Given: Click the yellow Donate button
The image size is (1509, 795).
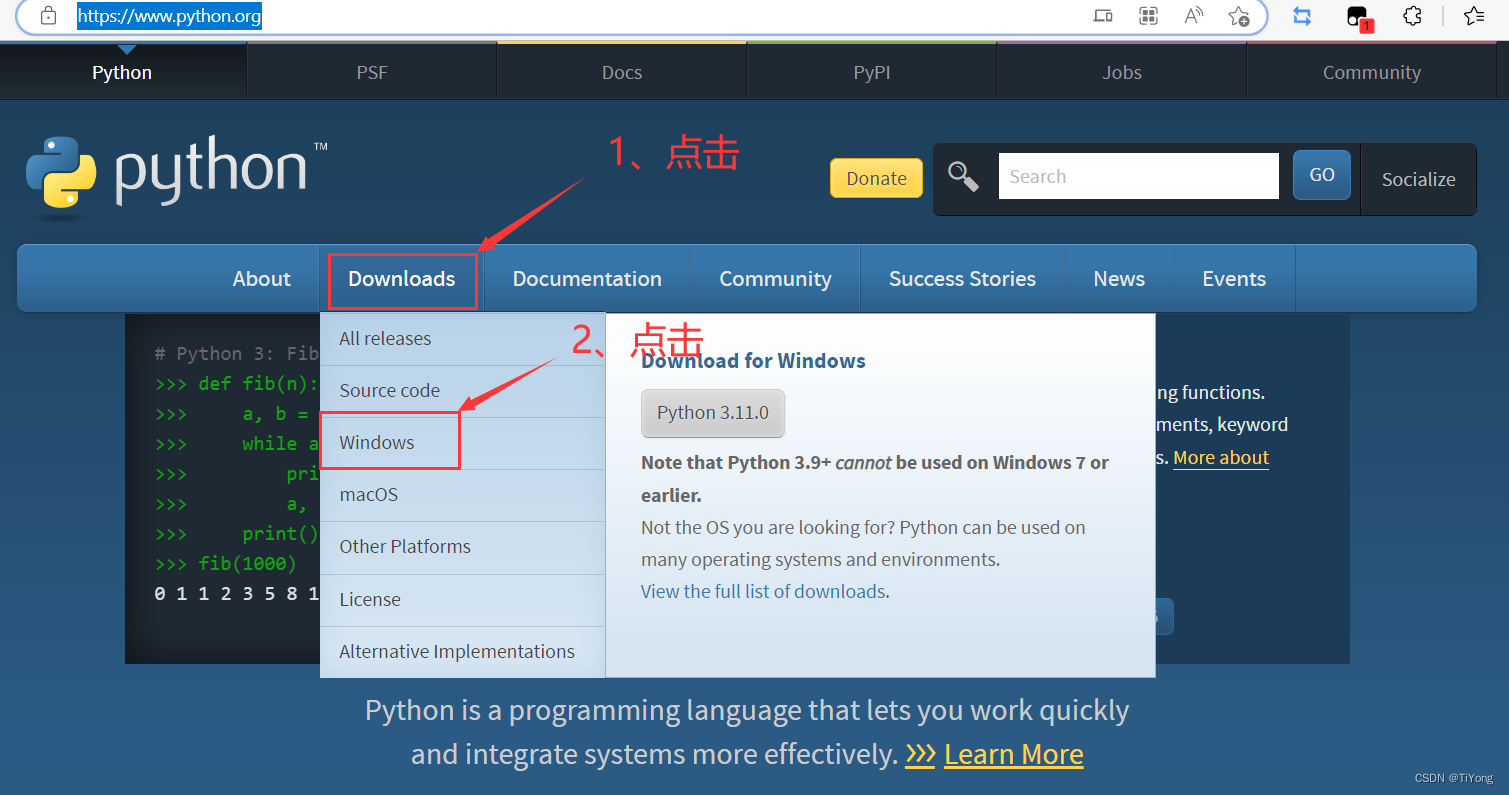Looking at the screenshot, I should [x=876, y=178].
